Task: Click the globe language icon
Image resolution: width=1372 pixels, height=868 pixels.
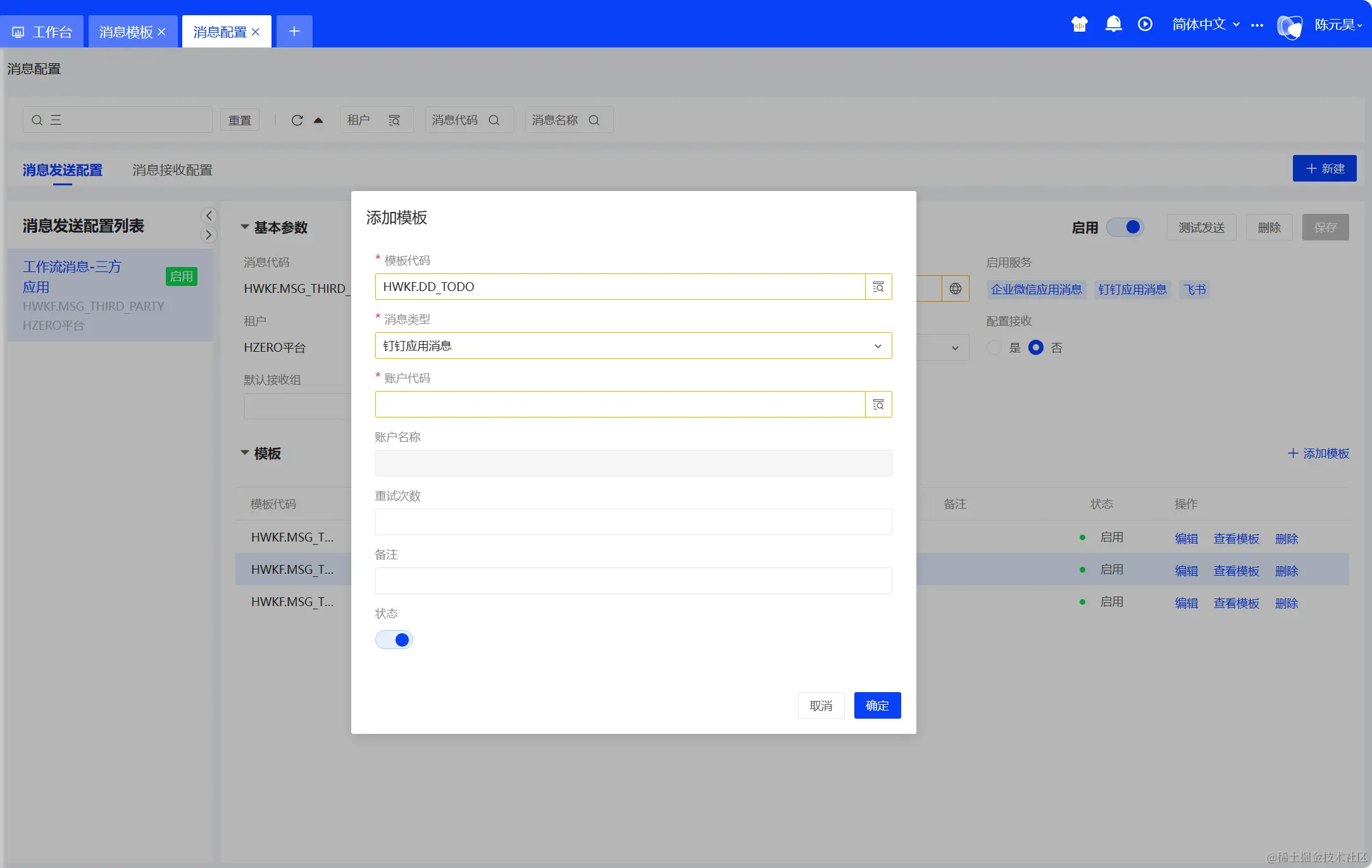Action: point(955,289)
